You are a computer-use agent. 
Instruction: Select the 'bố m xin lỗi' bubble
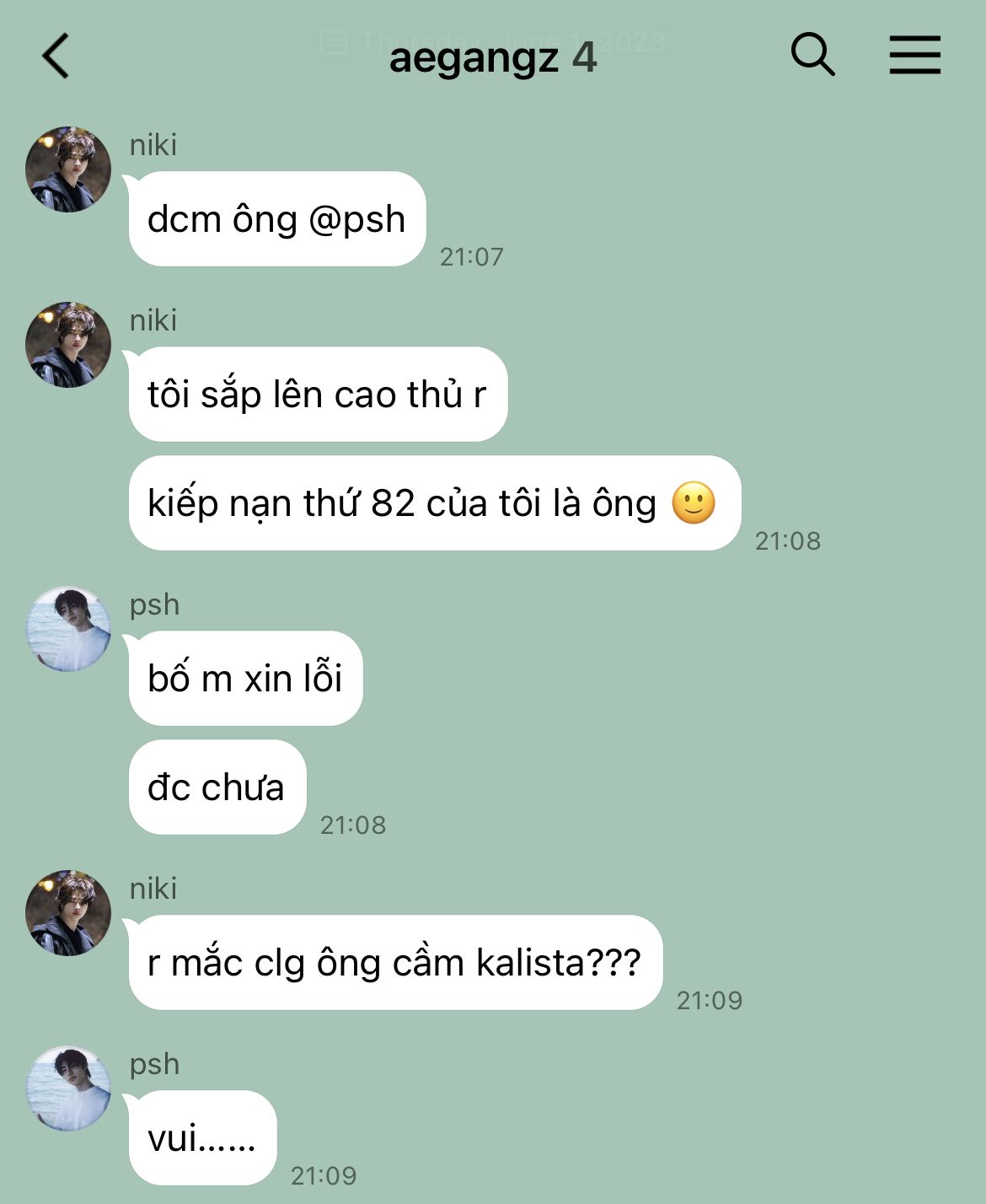point(245,679)
